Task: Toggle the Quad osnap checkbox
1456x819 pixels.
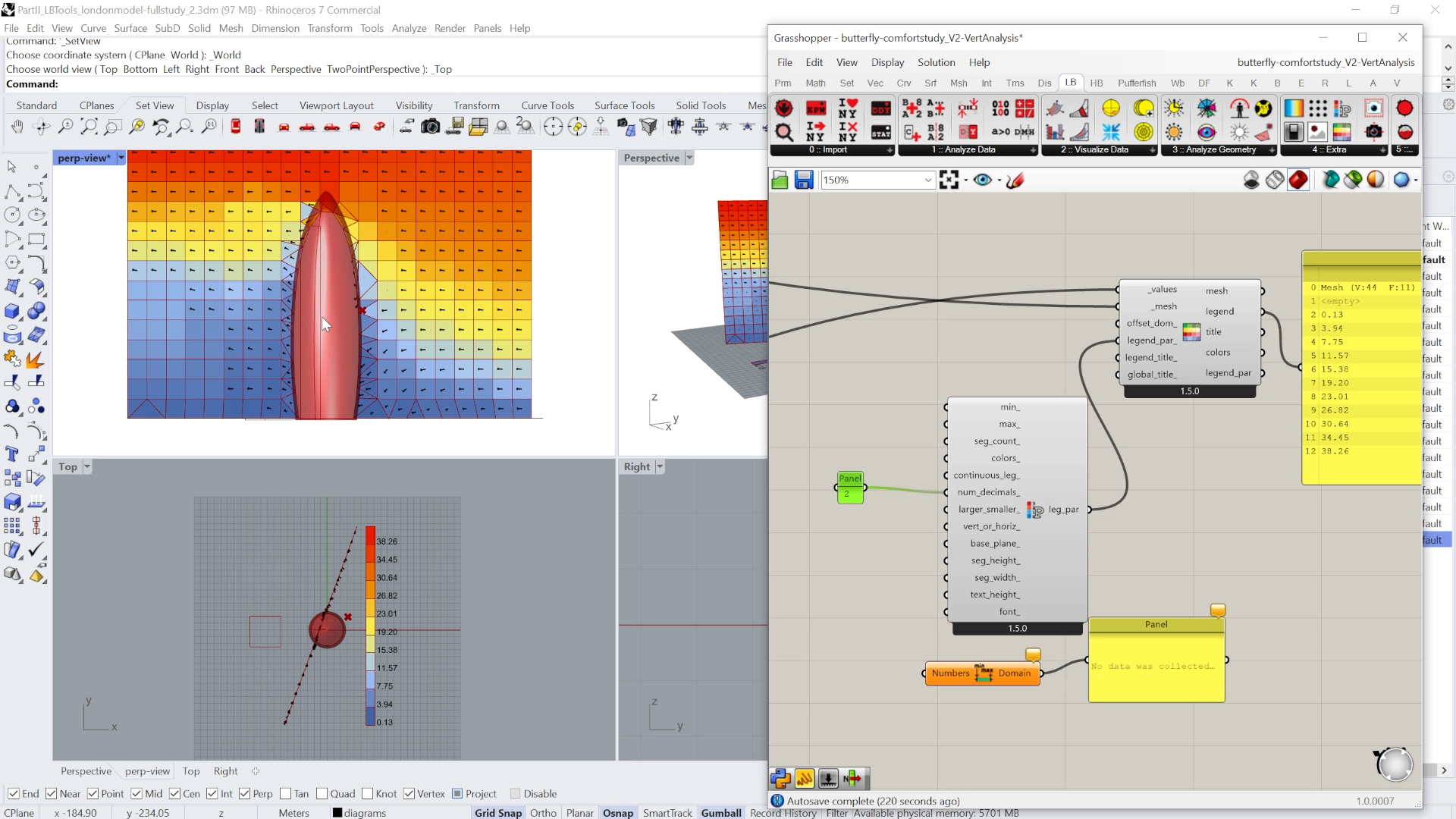Action: [322, 793]
